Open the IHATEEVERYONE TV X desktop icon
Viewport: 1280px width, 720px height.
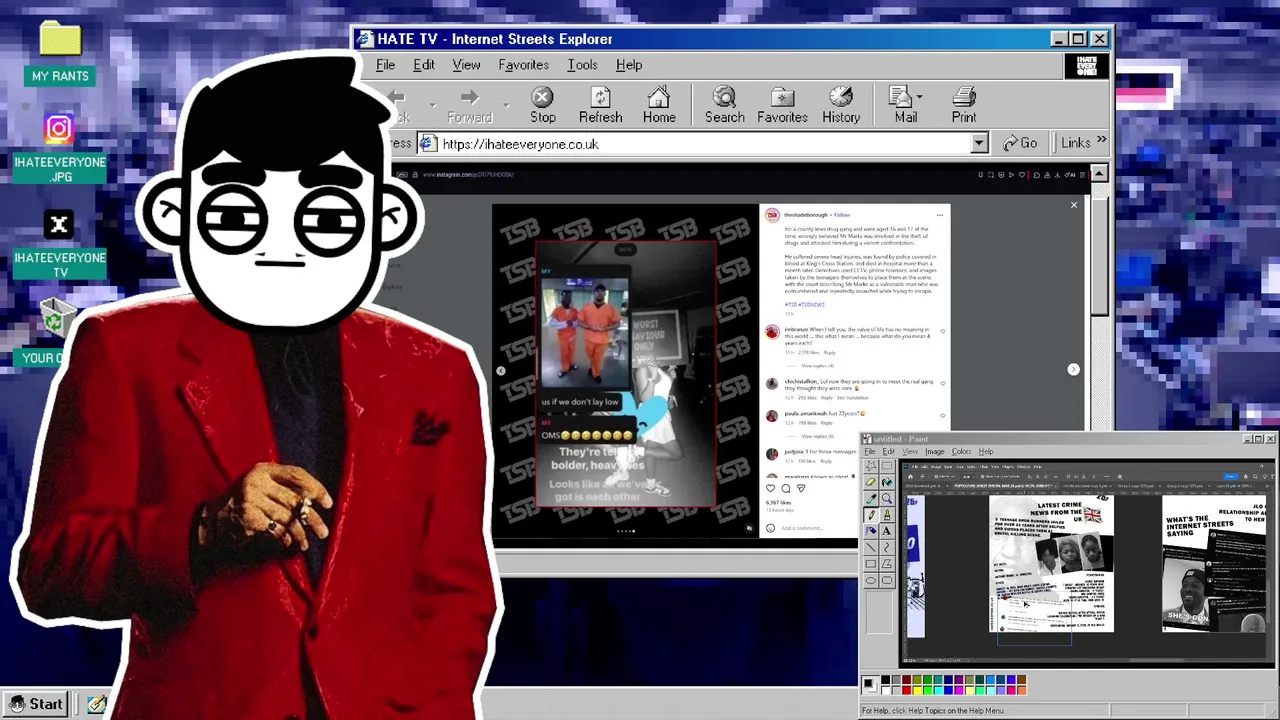[x=59, y=245]
